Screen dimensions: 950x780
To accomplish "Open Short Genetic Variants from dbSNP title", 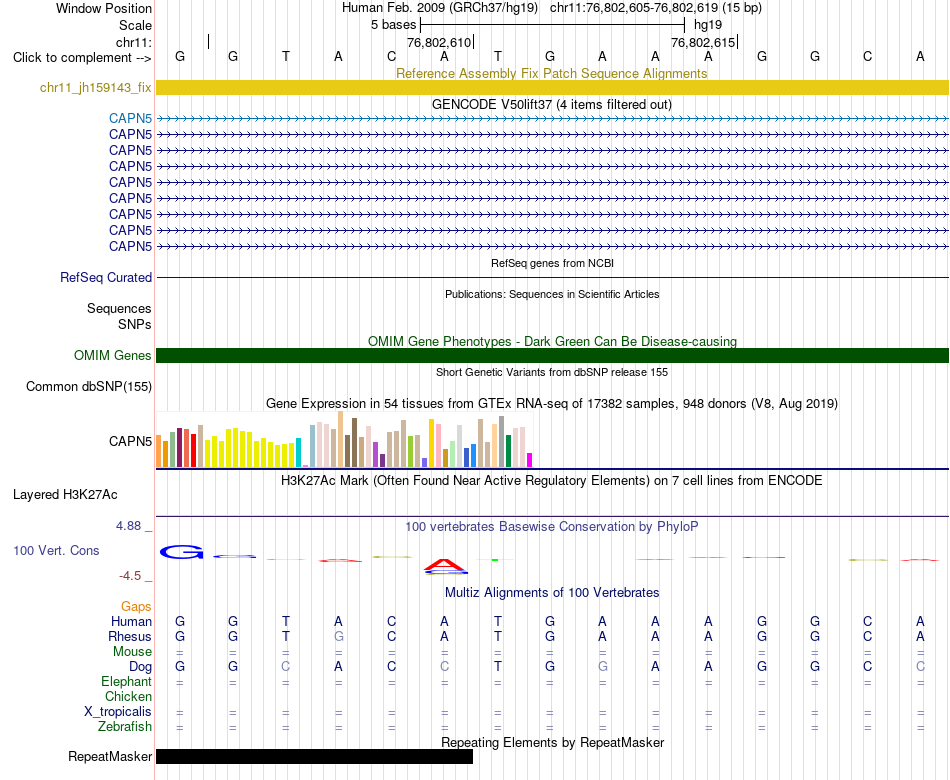I will (x=552, y=372).
